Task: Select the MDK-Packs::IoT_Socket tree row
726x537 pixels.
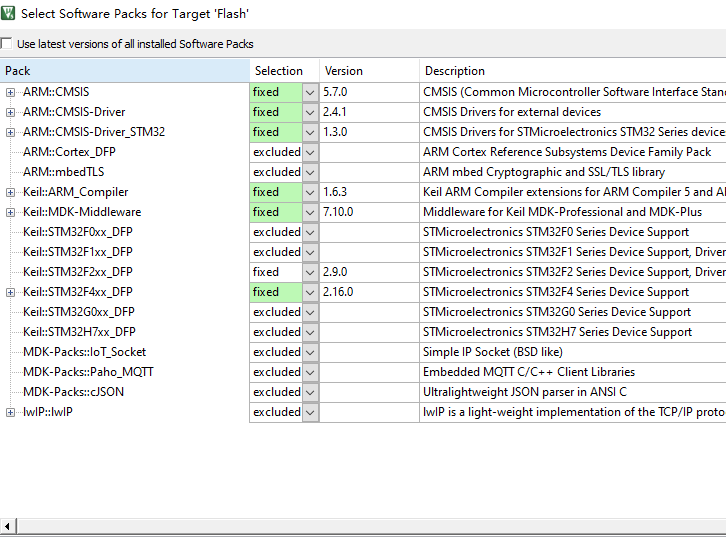Action: [84, 352]
